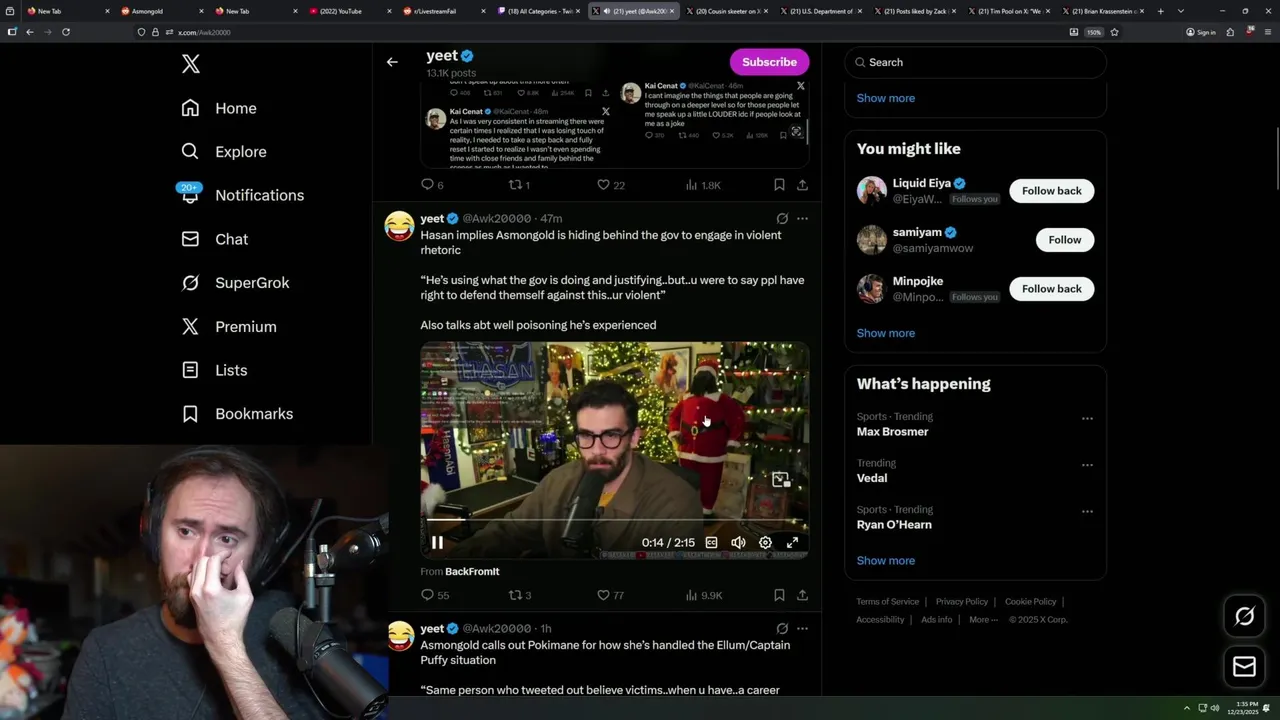Show more under You might like
The image size is (1280, 720).
coord(885,333)
